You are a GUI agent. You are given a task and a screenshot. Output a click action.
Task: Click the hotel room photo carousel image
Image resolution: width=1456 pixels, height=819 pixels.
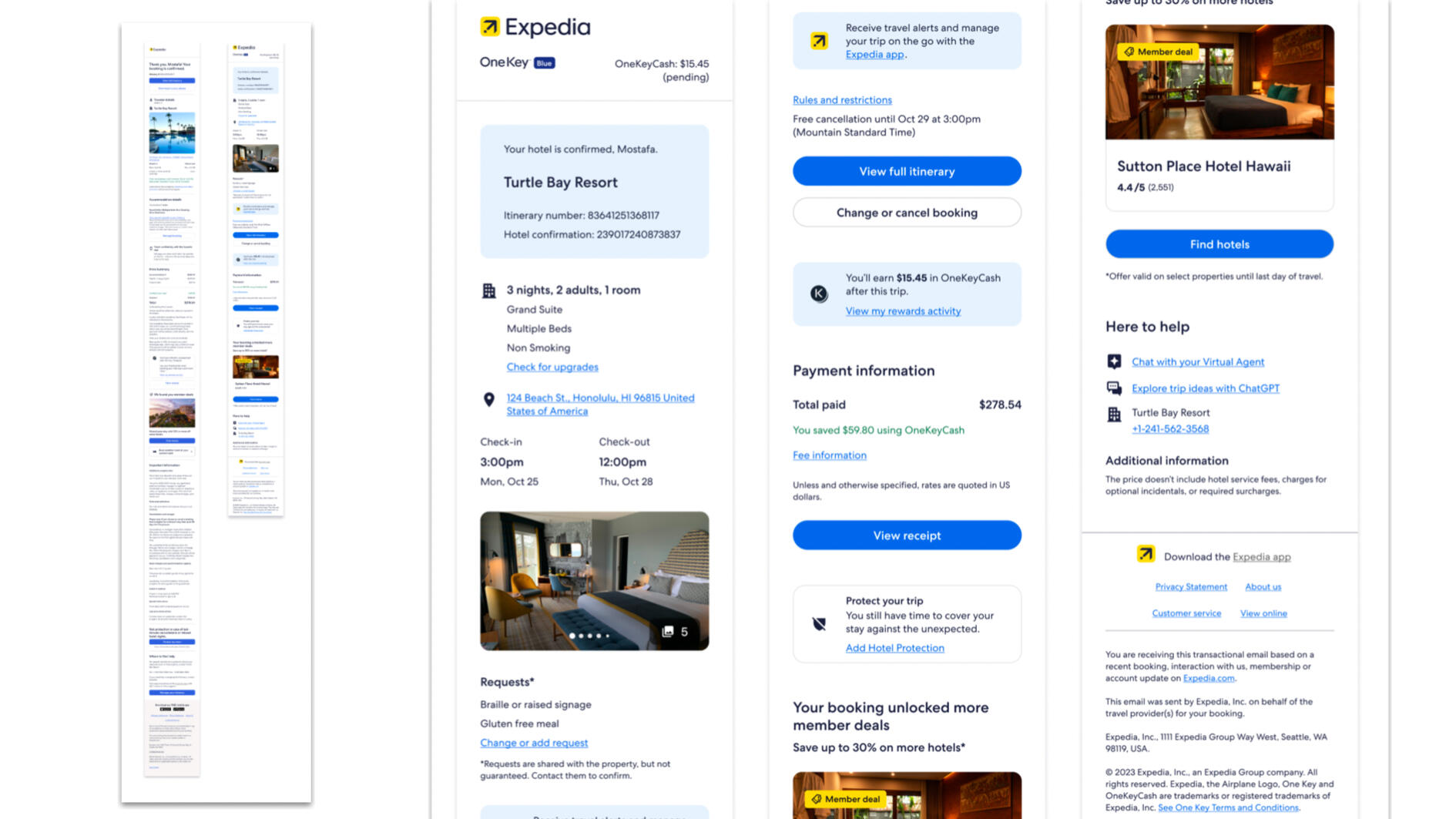[594, 581]
